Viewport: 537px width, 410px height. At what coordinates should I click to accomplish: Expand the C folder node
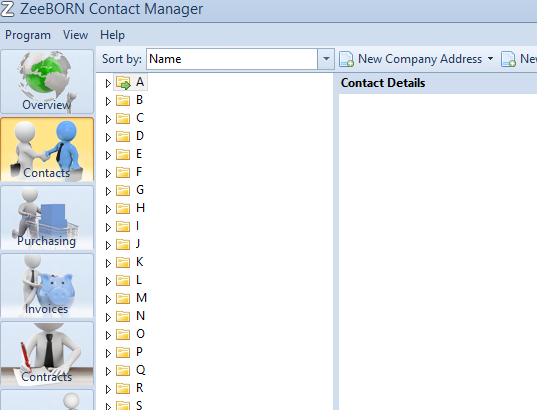[108, 119]
